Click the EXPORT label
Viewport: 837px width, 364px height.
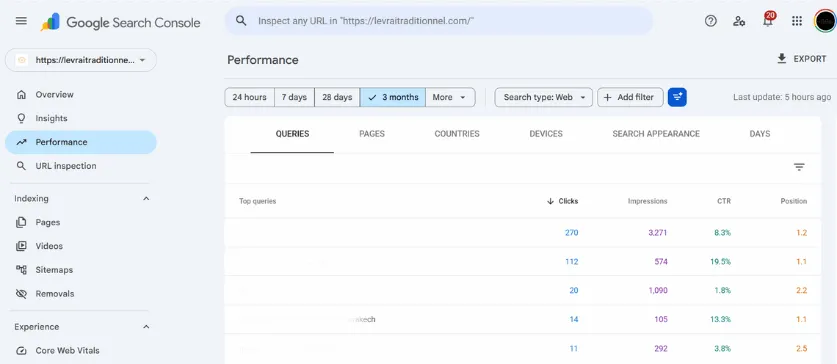pyautogui.click(x=810, y=59)
